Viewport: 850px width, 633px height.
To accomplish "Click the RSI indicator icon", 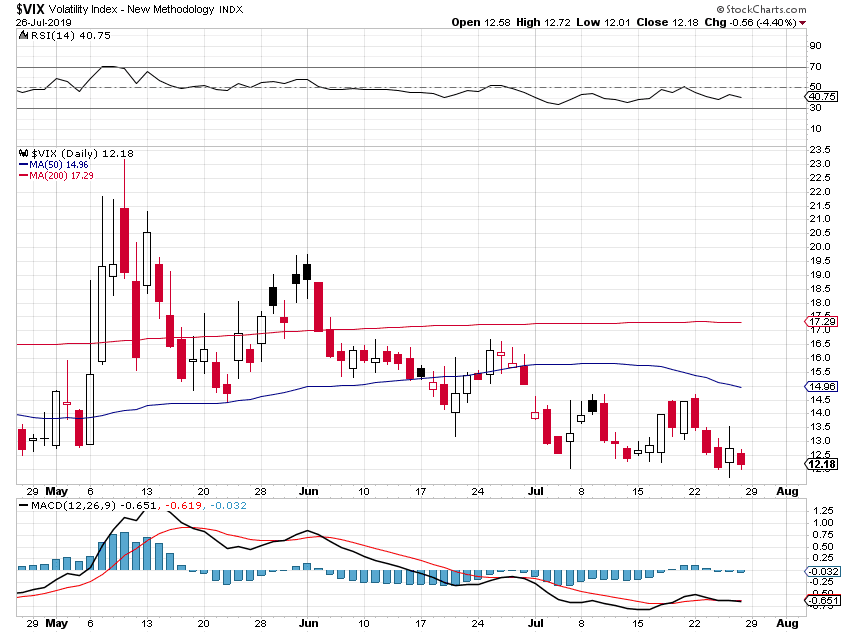I will (x=22, y=33).
